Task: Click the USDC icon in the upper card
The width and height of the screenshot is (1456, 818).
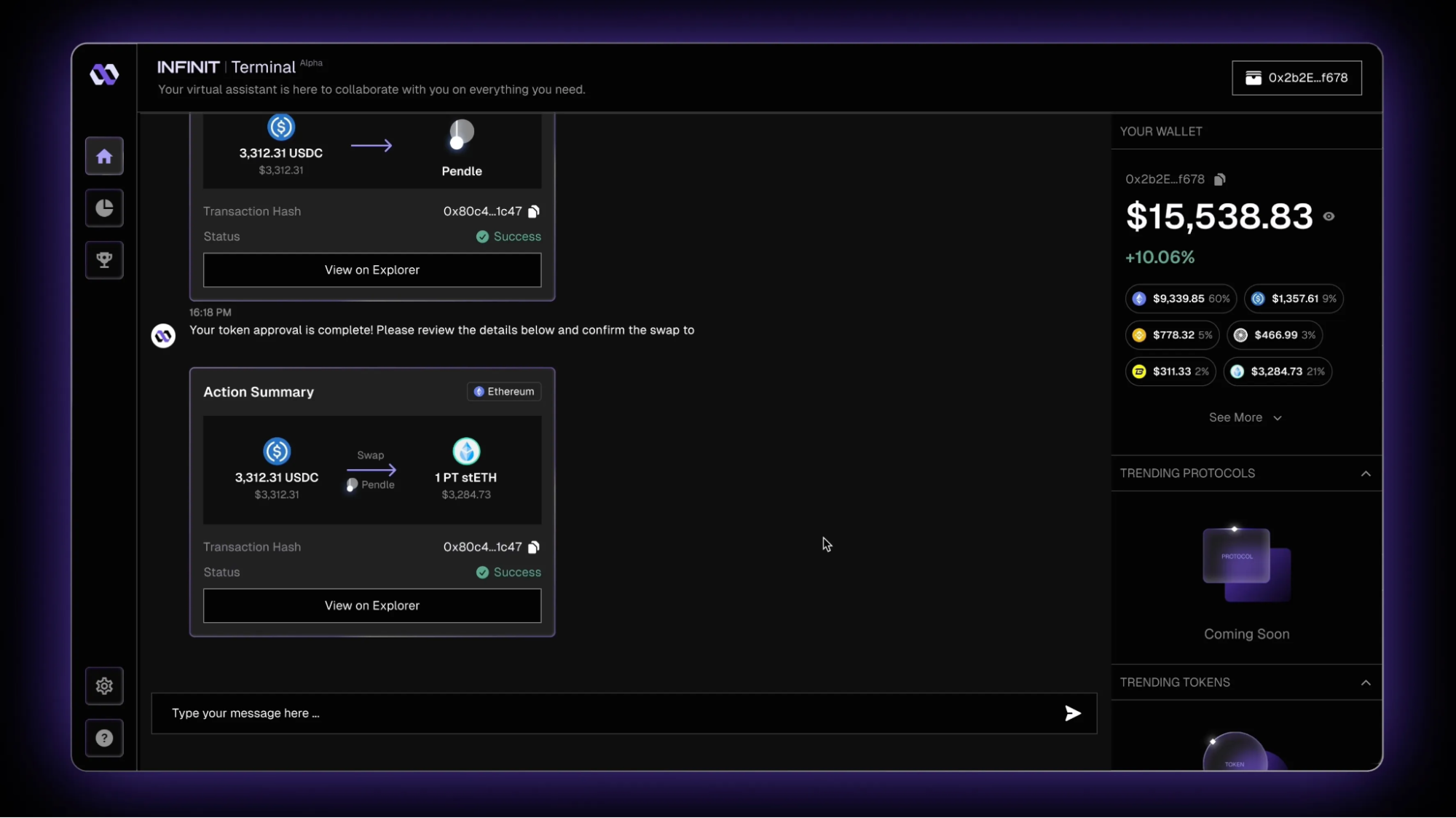Action: [x=280, y=127]
